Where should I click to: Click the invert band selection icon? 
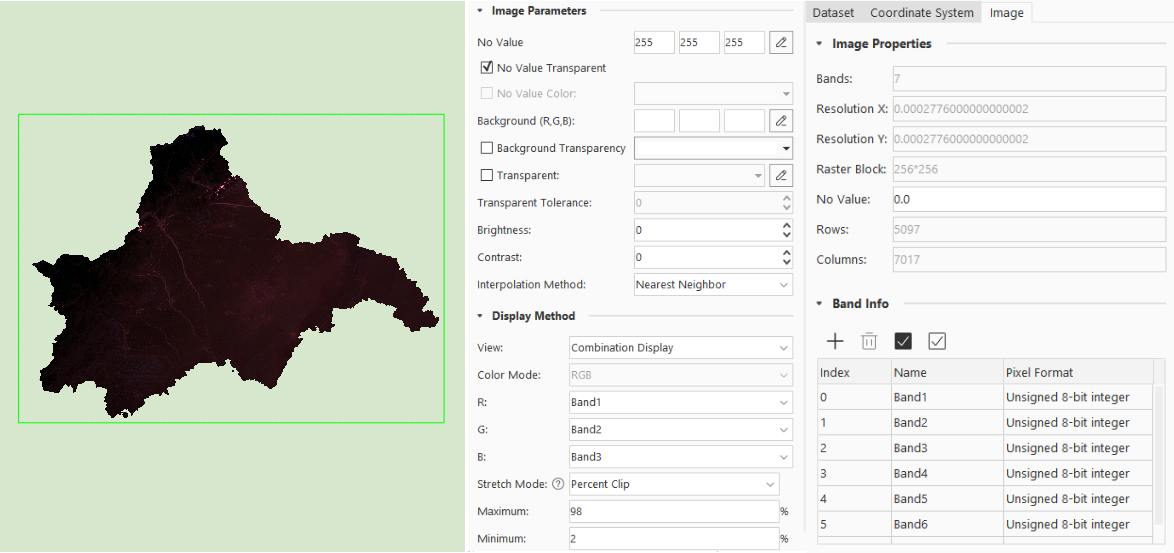tap(937, 341)
